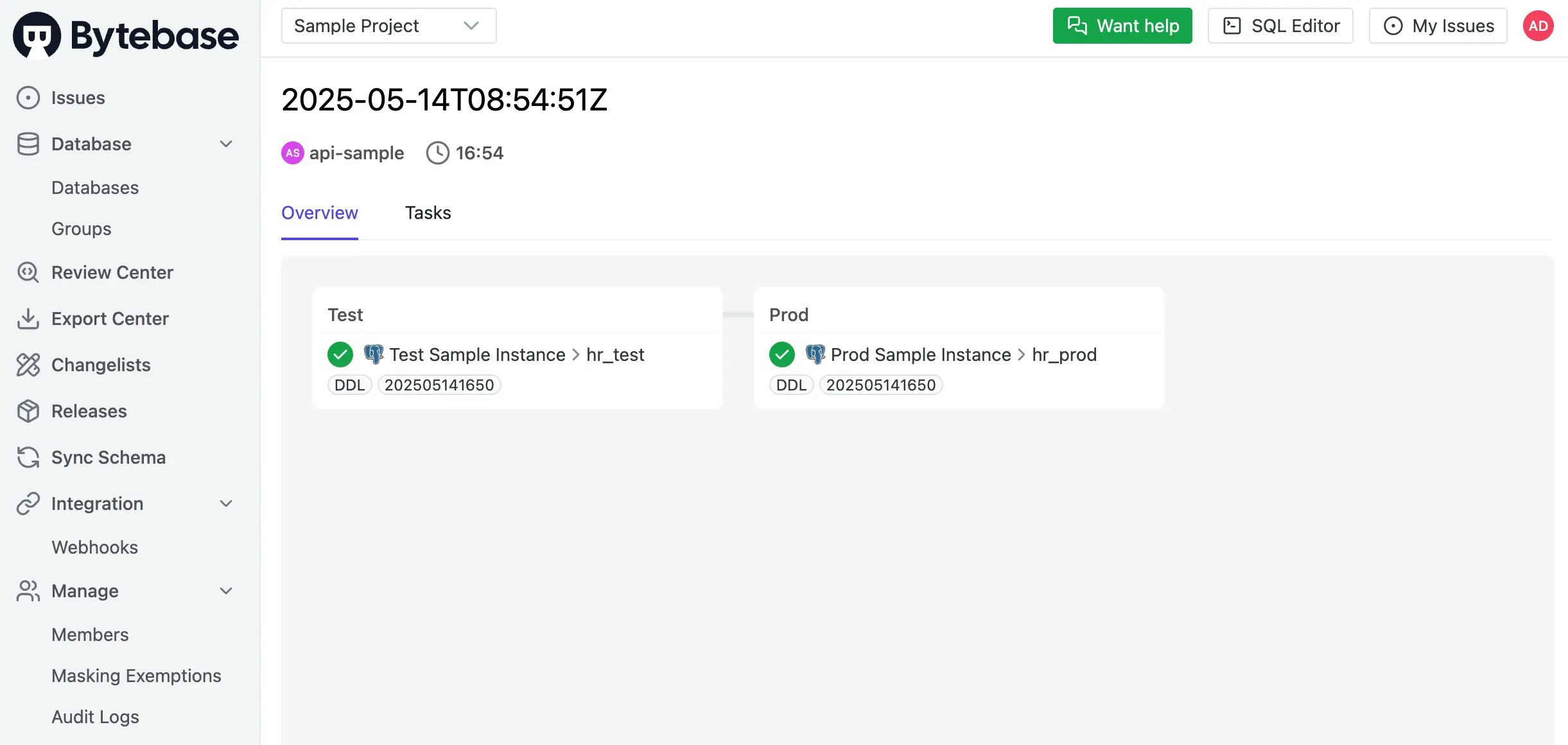Screen dimensions: 1568x745
Task: Collapse the Database sidebar section
Action: [226, 144]
